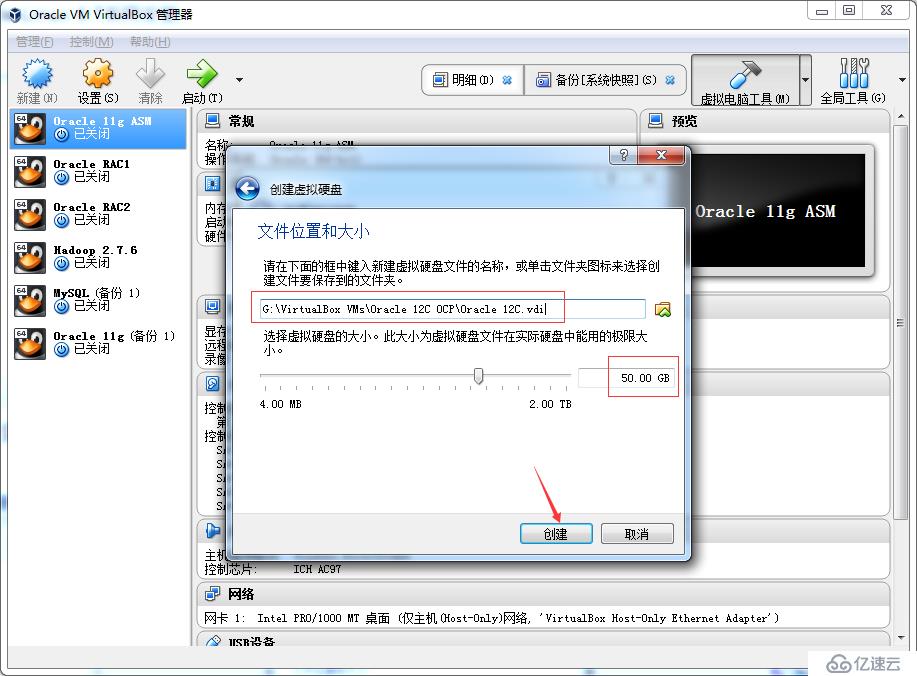Click the 预览 (Preview) section icon

(656, 121)
